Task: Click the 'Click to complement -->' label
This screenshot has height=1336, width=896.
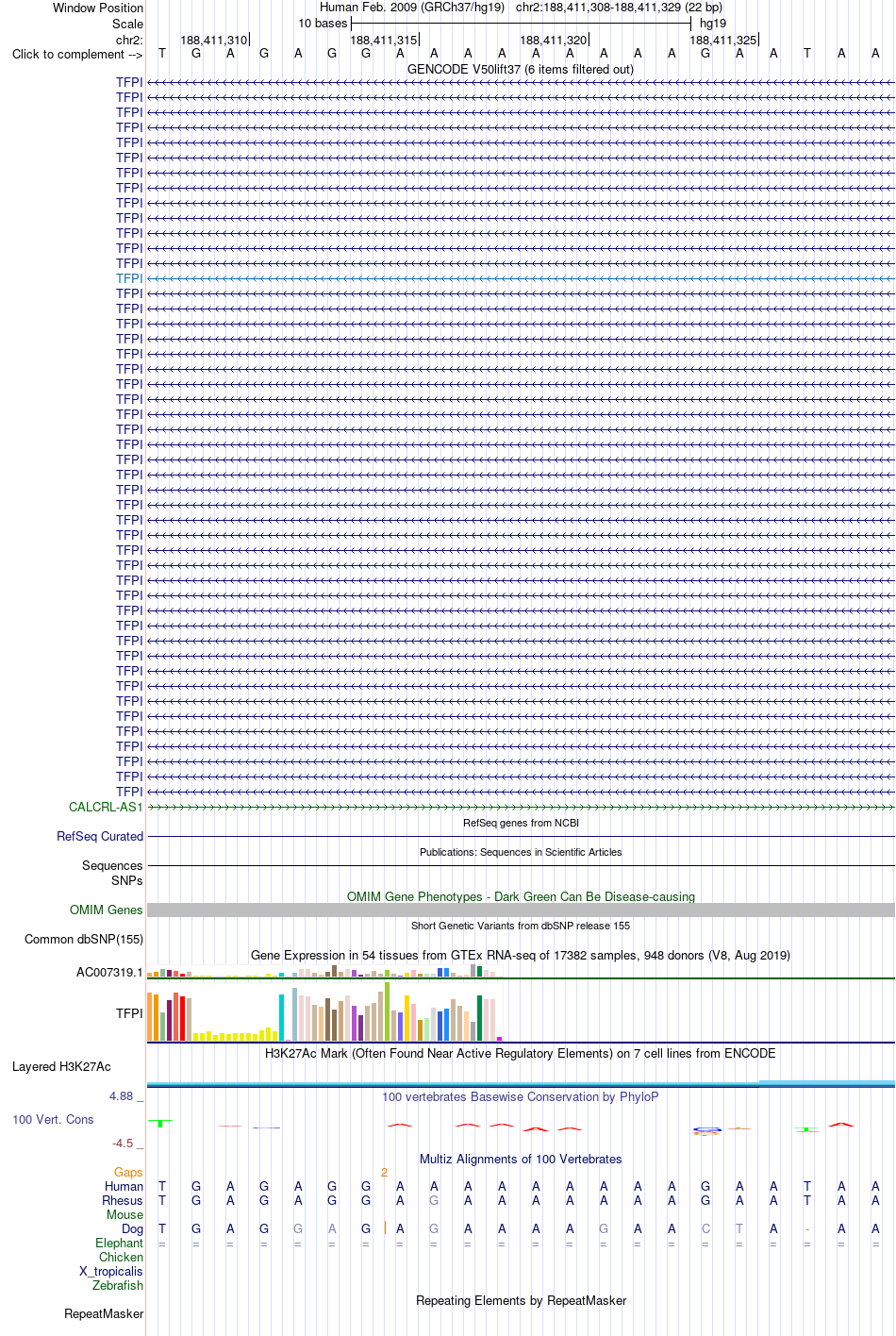Action: pos(77,54)
